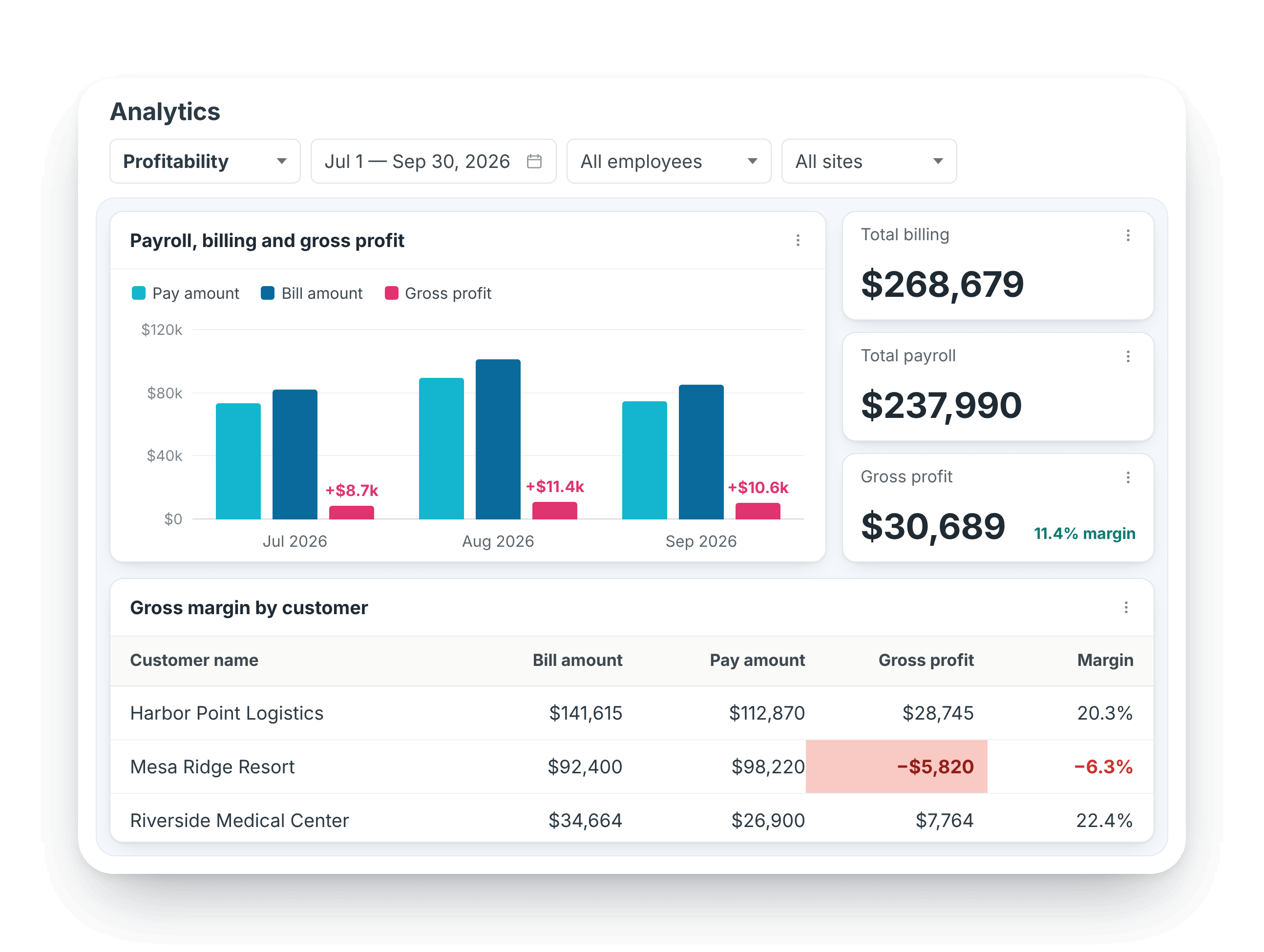1264x952 pixels.
Task: Open the Total payroll card options menu
Action: (1127, 356)
